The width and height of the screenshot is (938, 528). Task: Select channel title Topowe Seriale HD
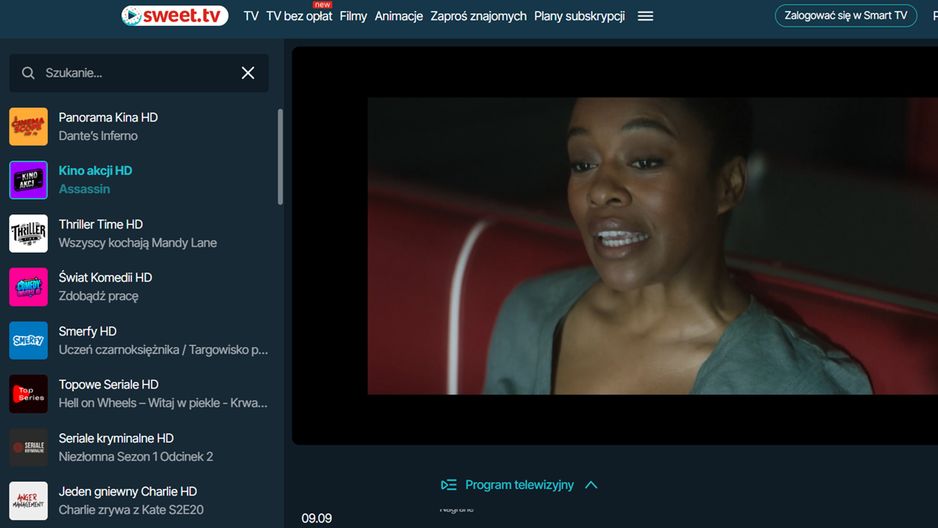coord(108,384)
